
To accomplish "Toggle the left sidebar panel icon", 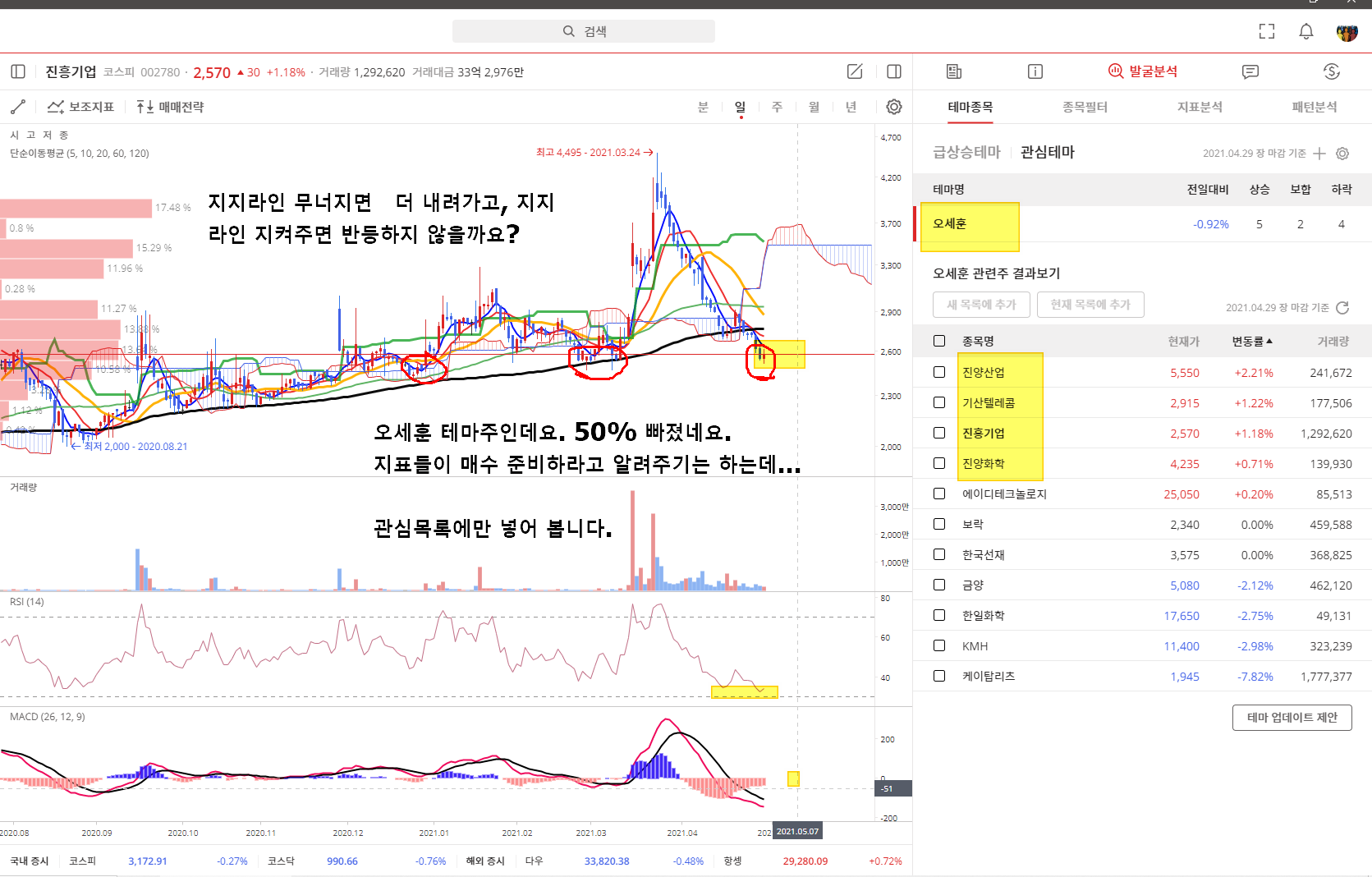I will (x=18, y=71).
